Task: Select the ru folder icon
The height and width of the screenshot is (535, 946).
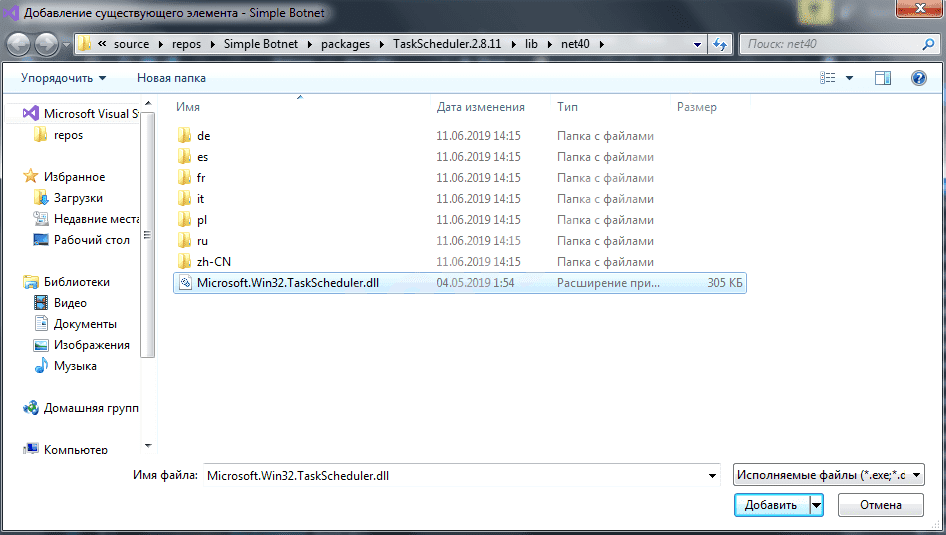Action: pos(185,241)
